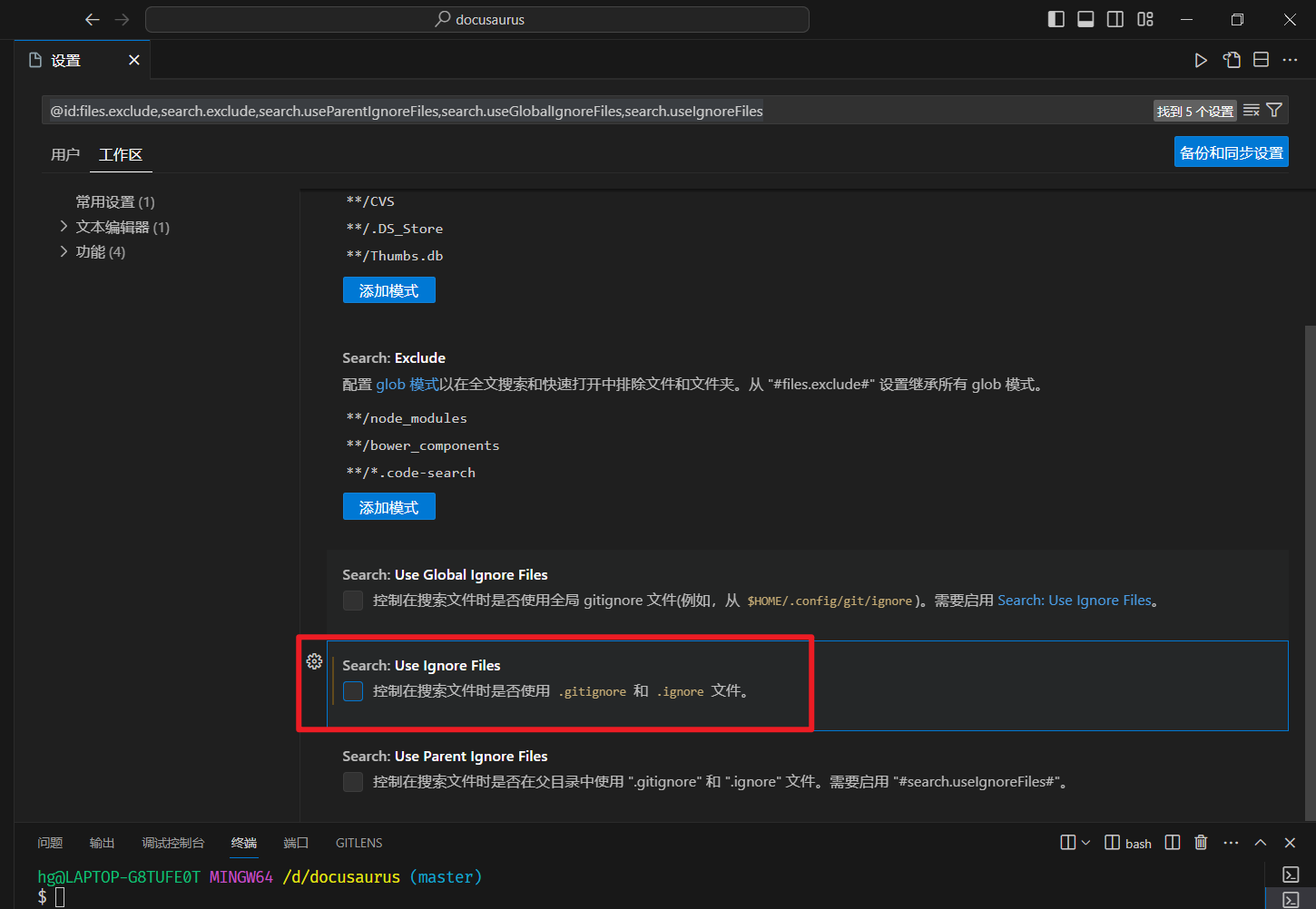
Task: Select the **/Thumbs.db exclude pattern
Action: click(395, 256)
